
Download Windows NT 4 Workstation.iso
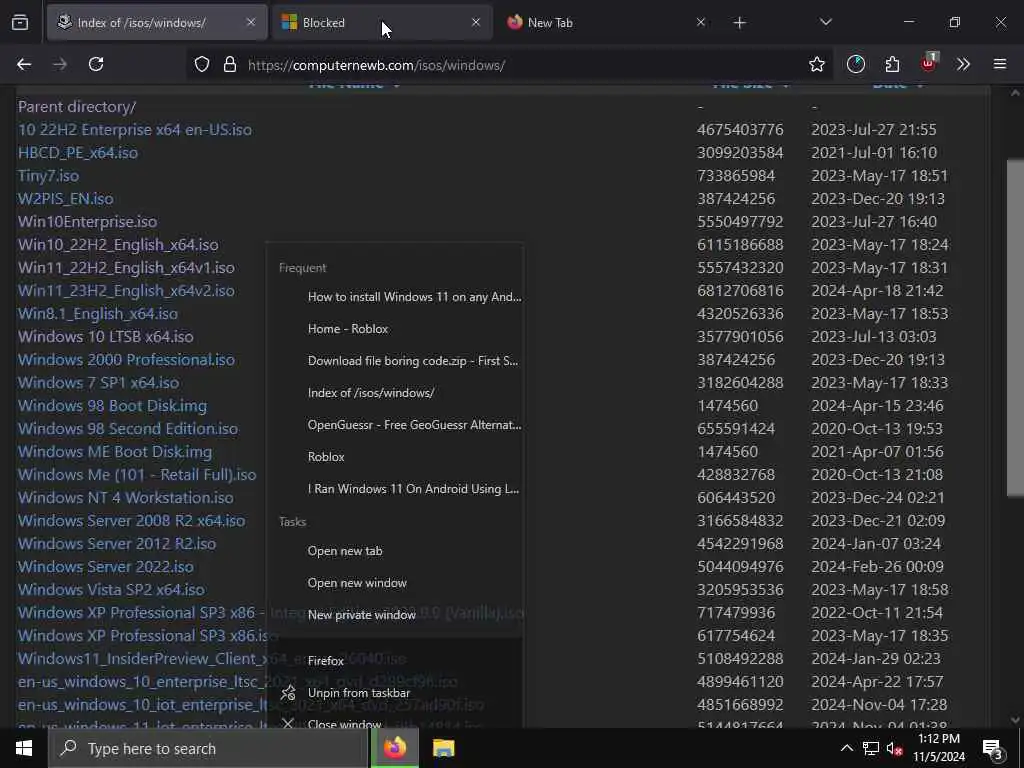click(125, 497)
